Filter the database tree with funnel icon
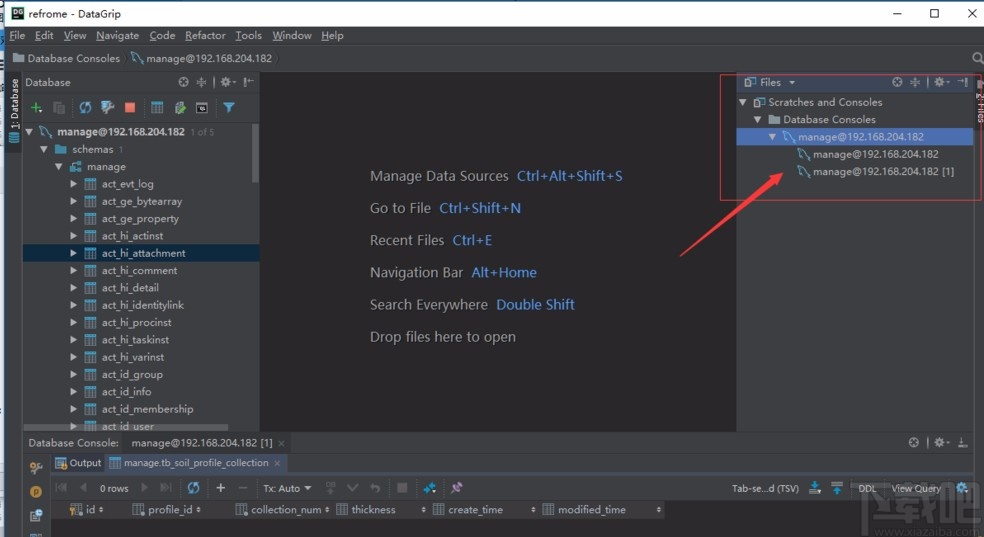 click(x=229, y=108)
